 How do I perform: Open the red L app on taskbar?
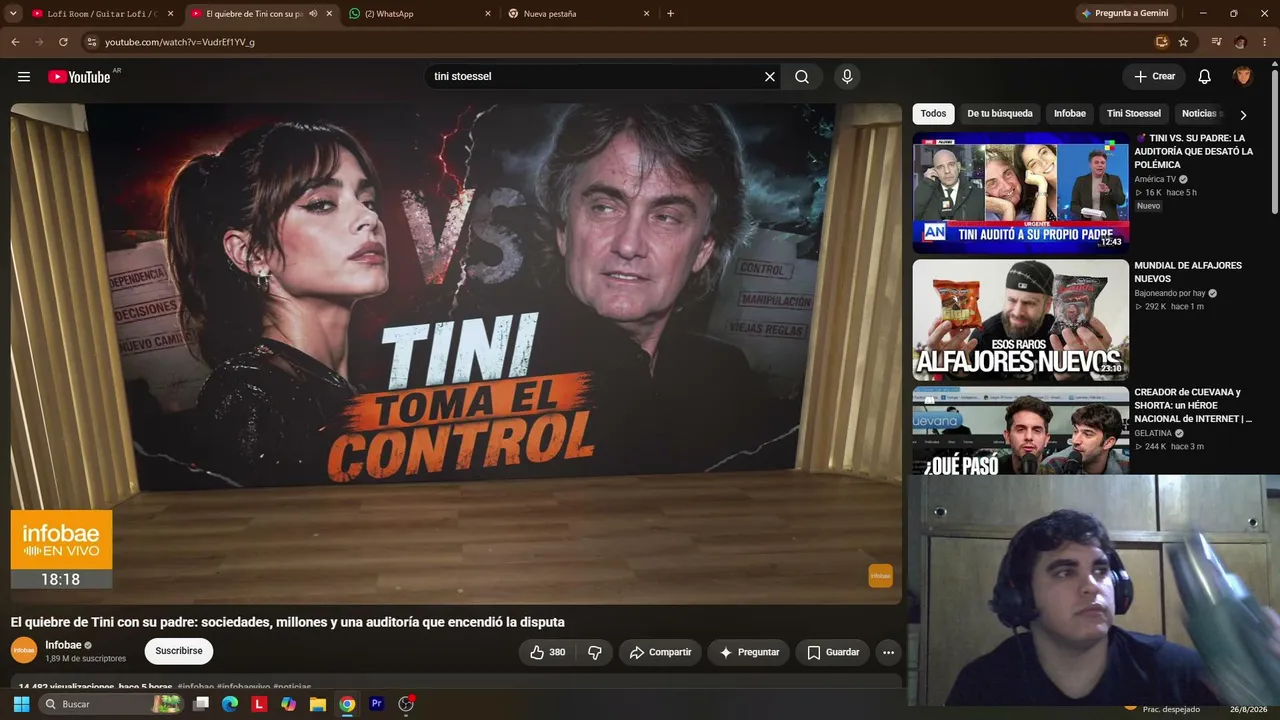pyautogui.click(x=260, y=704)
